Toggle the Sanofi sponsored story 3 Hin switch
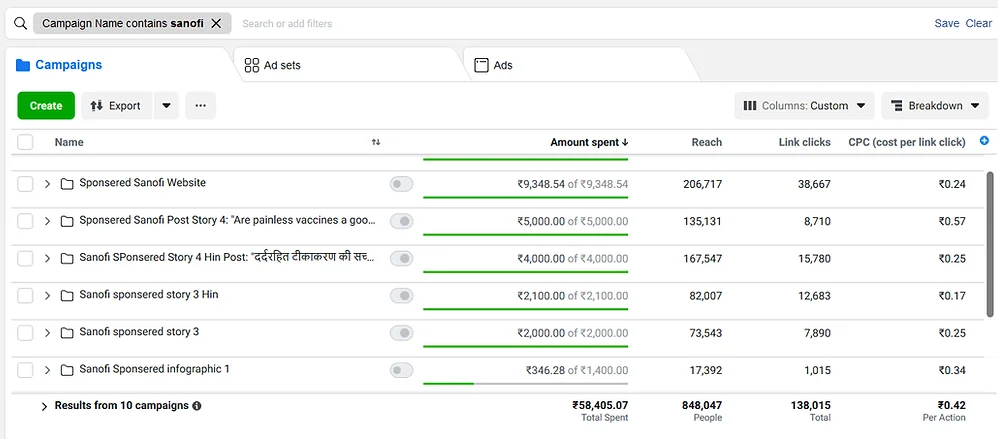Image resolution: width=998 pixels, height=439 pixels. click(x=401, y=295)
